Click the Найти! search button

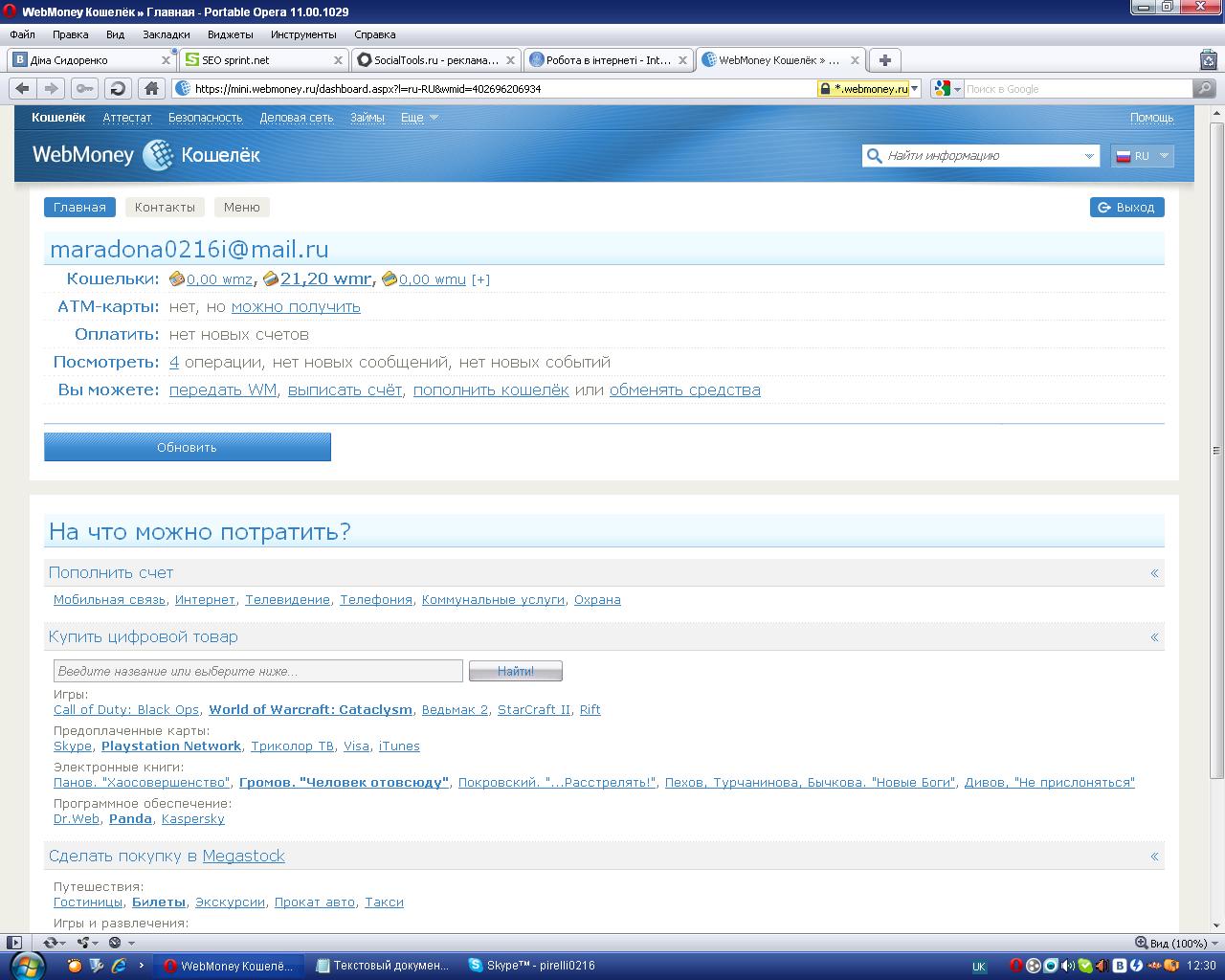516,671
